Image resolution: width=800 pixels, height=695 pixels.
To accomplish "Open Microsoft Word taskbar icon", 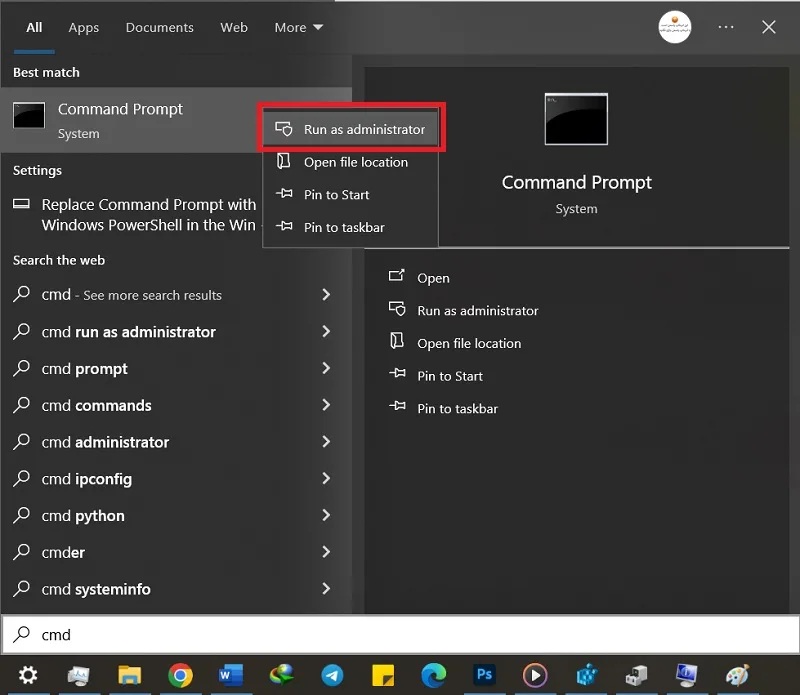I will (x=231, y=675).
